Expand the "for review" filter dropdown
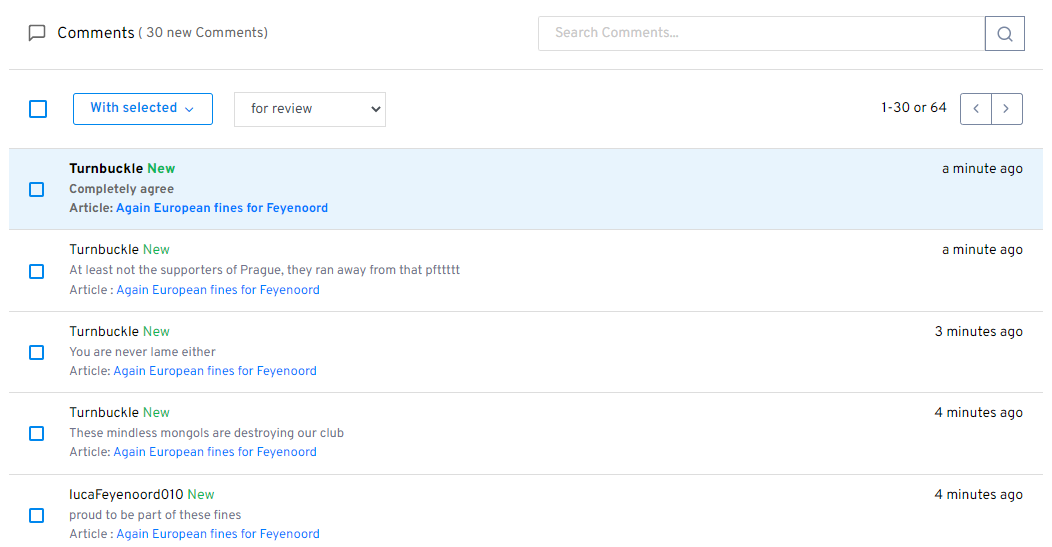Screen dimensions: 1052x547 pyautogui.click(x=309, y=109)
